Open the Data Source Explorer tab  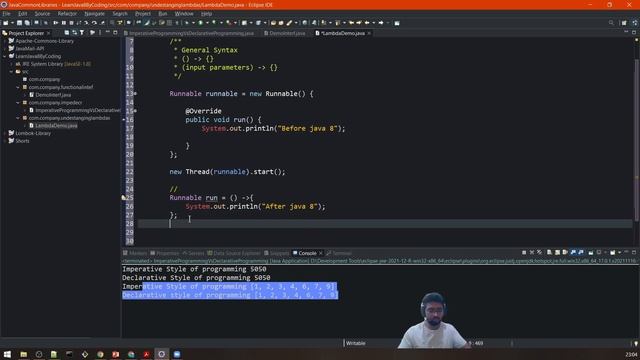[x=233, y=253]
